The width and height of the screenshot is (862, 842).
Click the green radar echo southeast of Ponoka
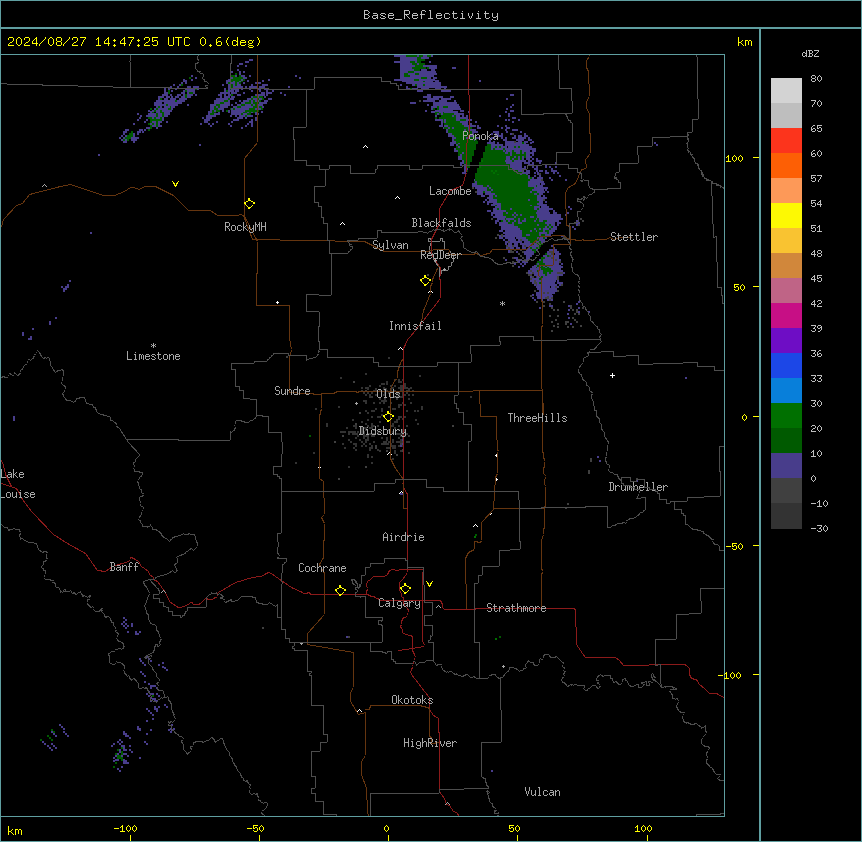click(x=509, y=192)
